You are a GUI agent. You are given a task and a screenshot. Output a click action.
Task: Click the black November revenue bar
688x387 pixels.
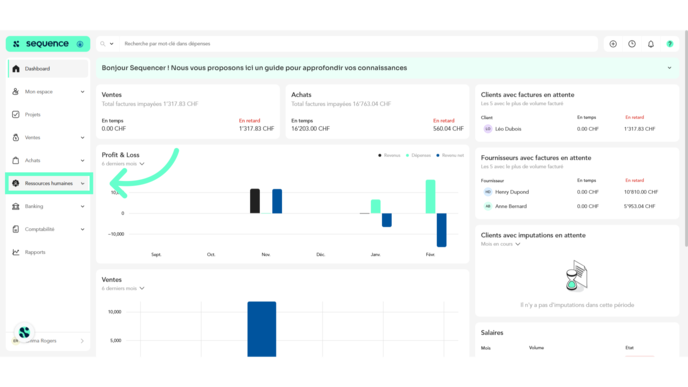point(255,201)
